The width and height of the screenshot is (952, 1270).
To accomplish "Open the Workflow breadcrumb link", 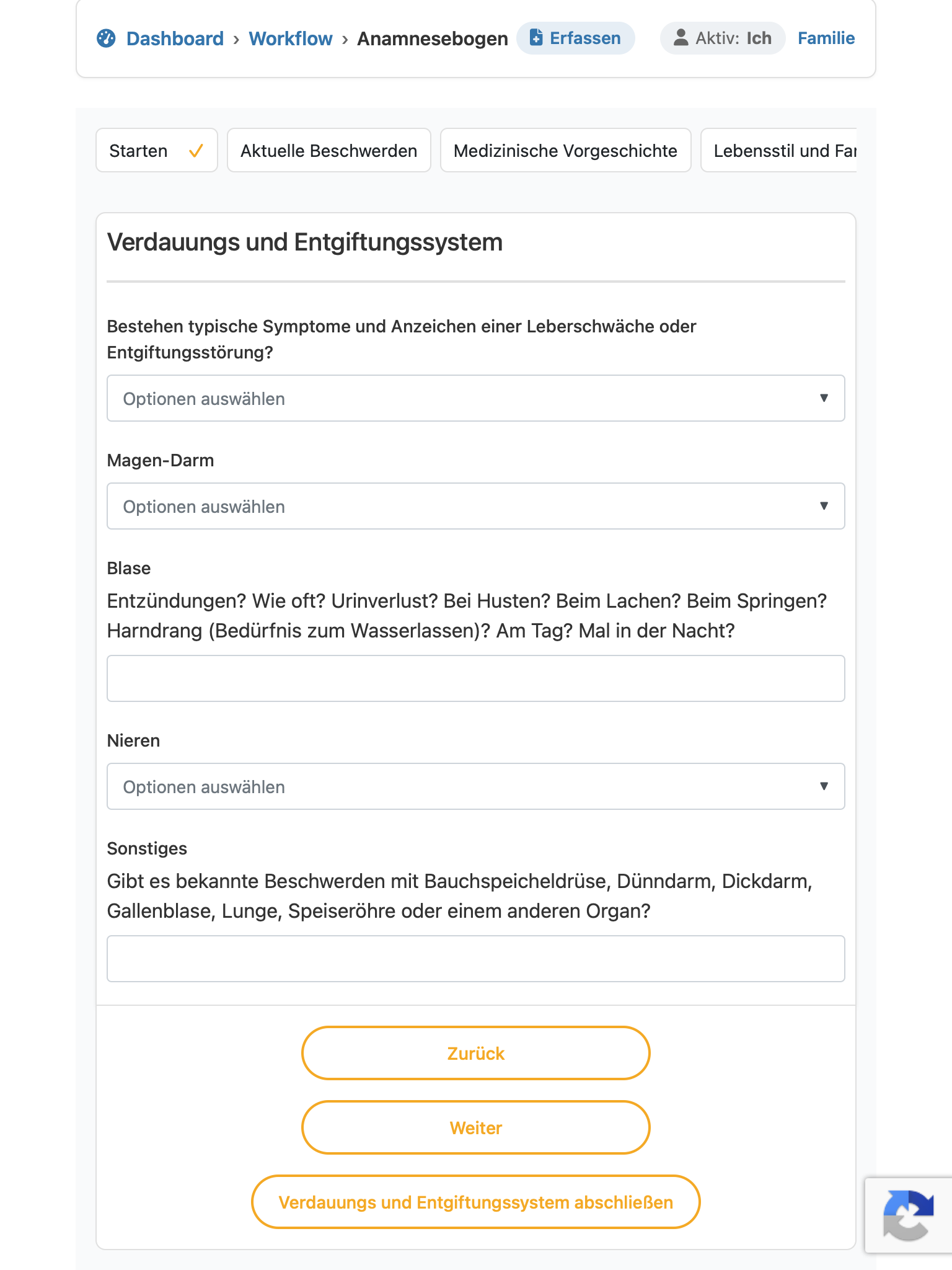I will pyautogui.click(x=291, y=38).
